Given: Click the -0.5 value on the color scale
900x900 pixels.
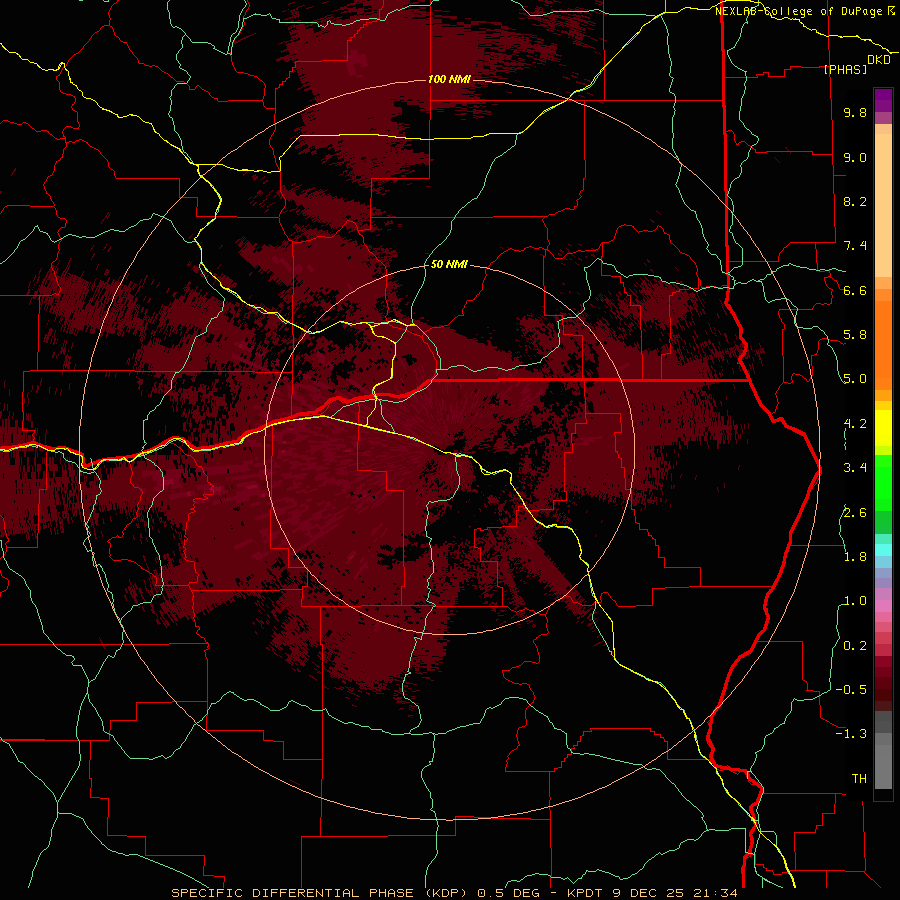Looking at the screenshot, I should click(x=851, y=690).
